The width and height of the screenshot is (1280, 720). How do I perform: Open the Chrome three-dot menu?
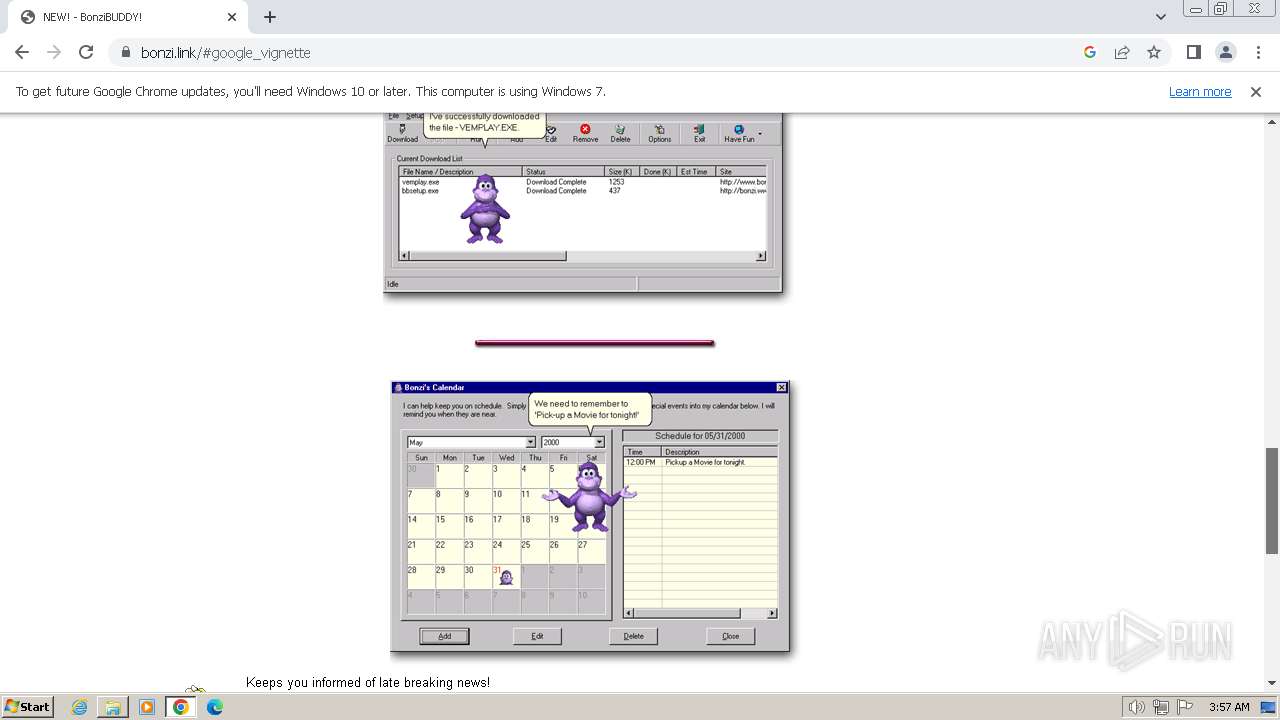(1258, 53)
